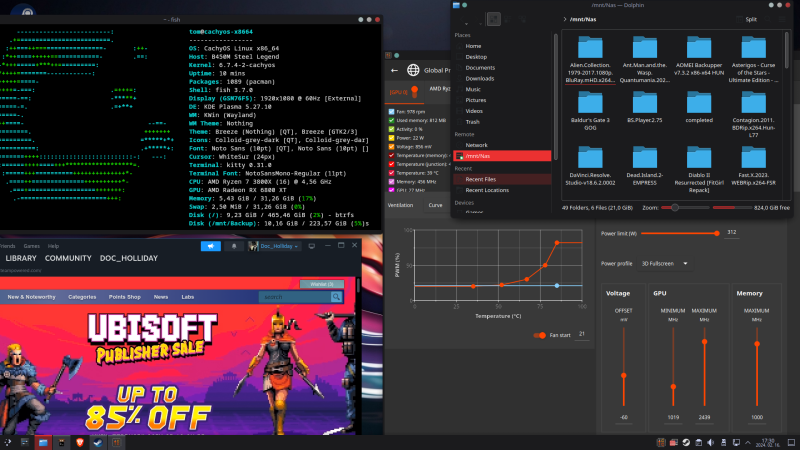Click New & Noteworthy in Steam store

coord(31,297)
